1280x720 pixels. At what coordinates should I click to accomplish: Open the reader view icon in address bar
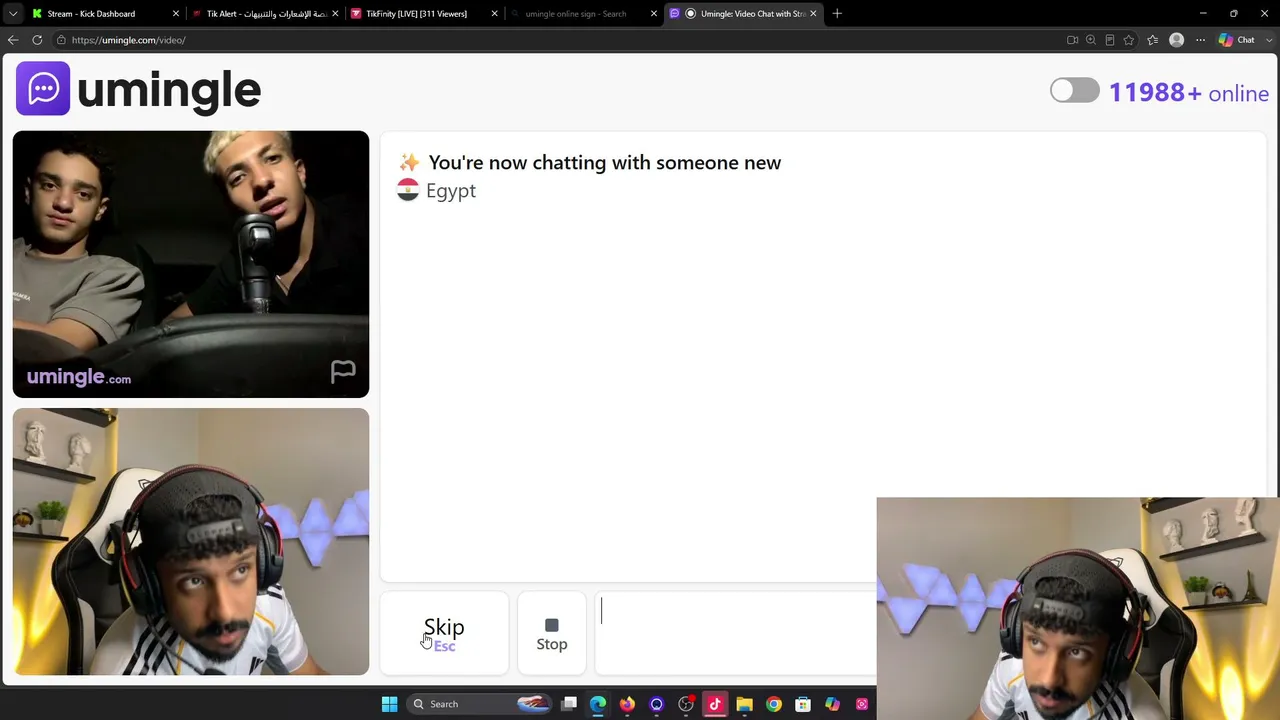click(1110, 40)
